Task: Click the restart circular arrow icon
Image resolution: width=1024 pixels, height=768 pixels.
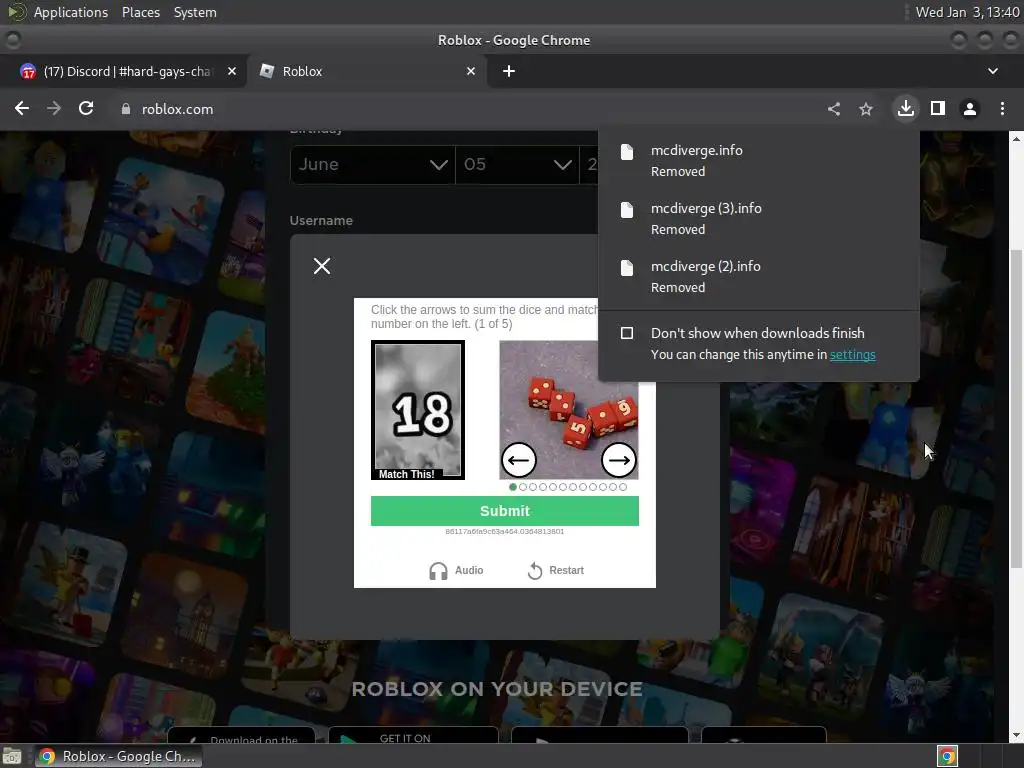Action: [535, 571]
